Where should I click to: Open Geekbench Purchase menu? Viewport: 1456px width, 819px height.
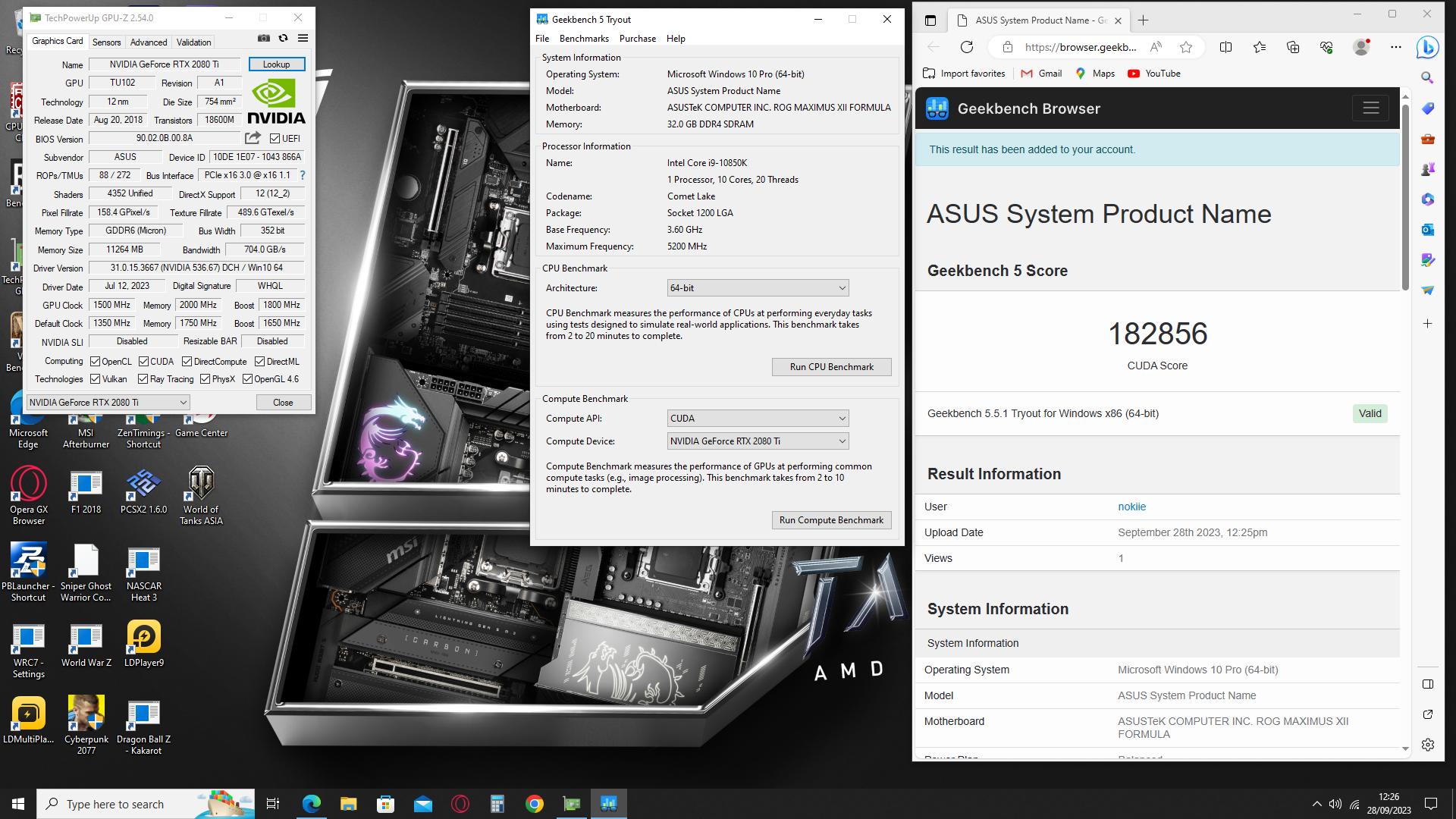[x=638, y=39]
